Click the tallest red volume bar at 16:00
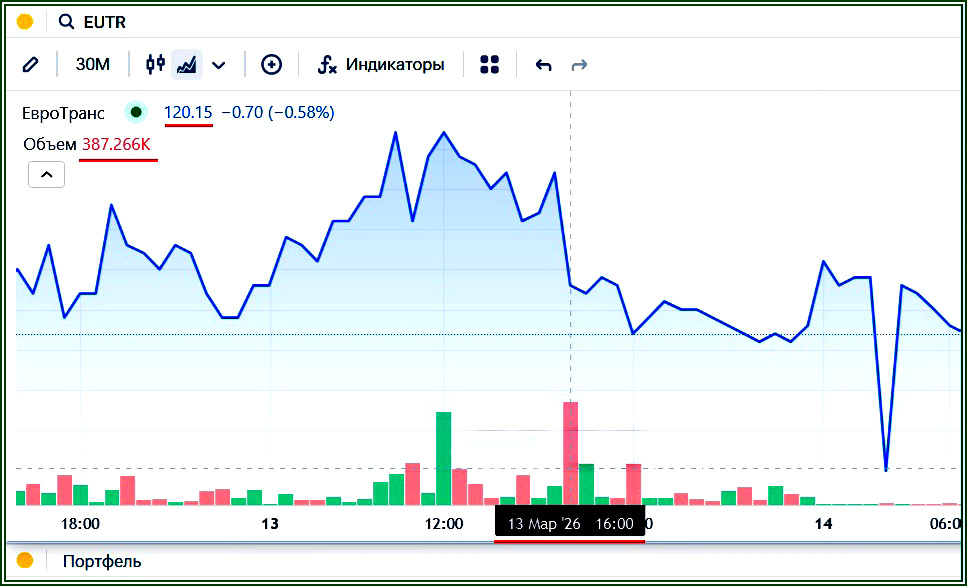This screenshot has width=967, height=586. 570,453
